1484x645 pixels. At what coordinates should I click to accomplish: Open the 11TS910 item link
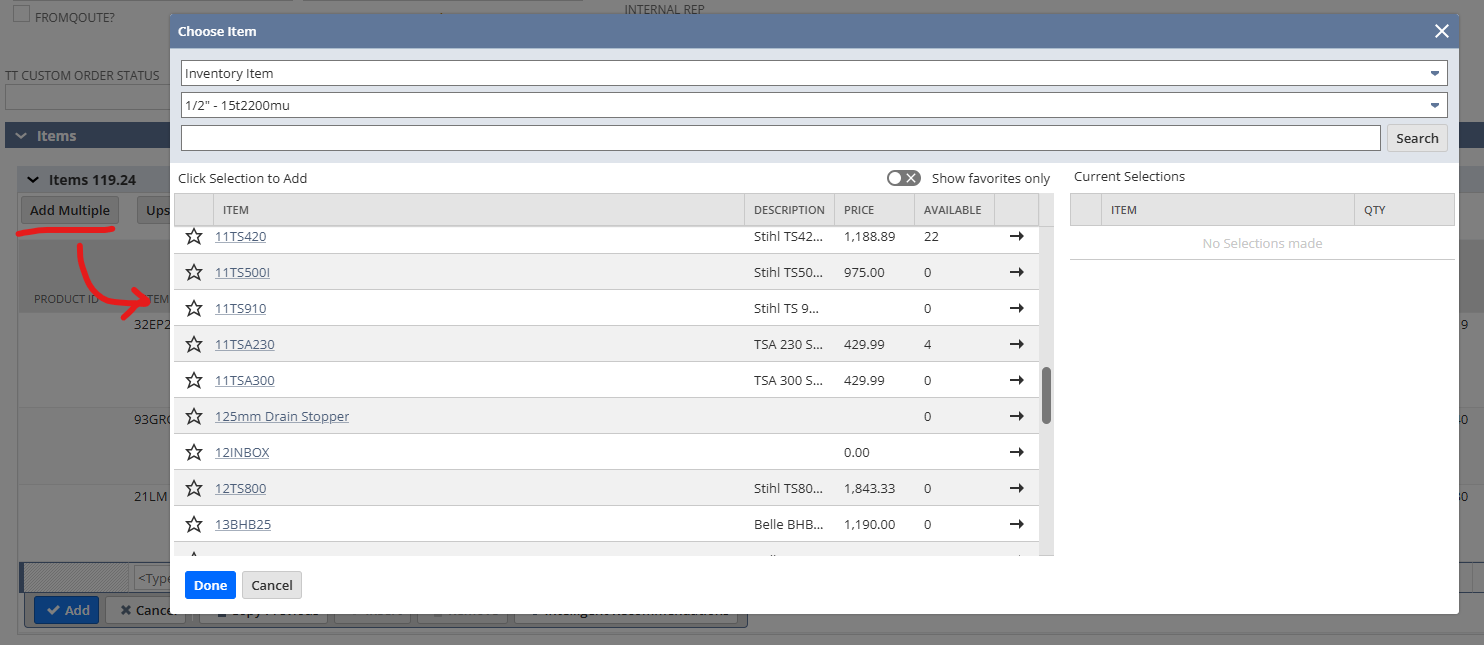(x=240, y=308)
